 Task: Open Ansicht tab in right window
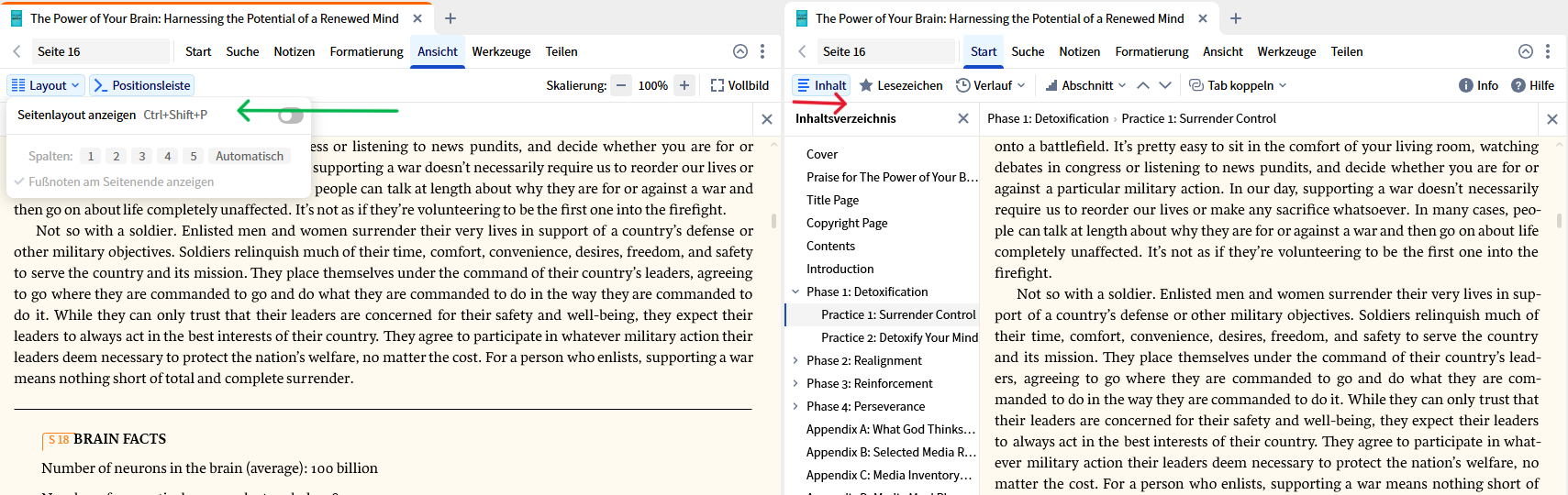(x=1223, y=51)
